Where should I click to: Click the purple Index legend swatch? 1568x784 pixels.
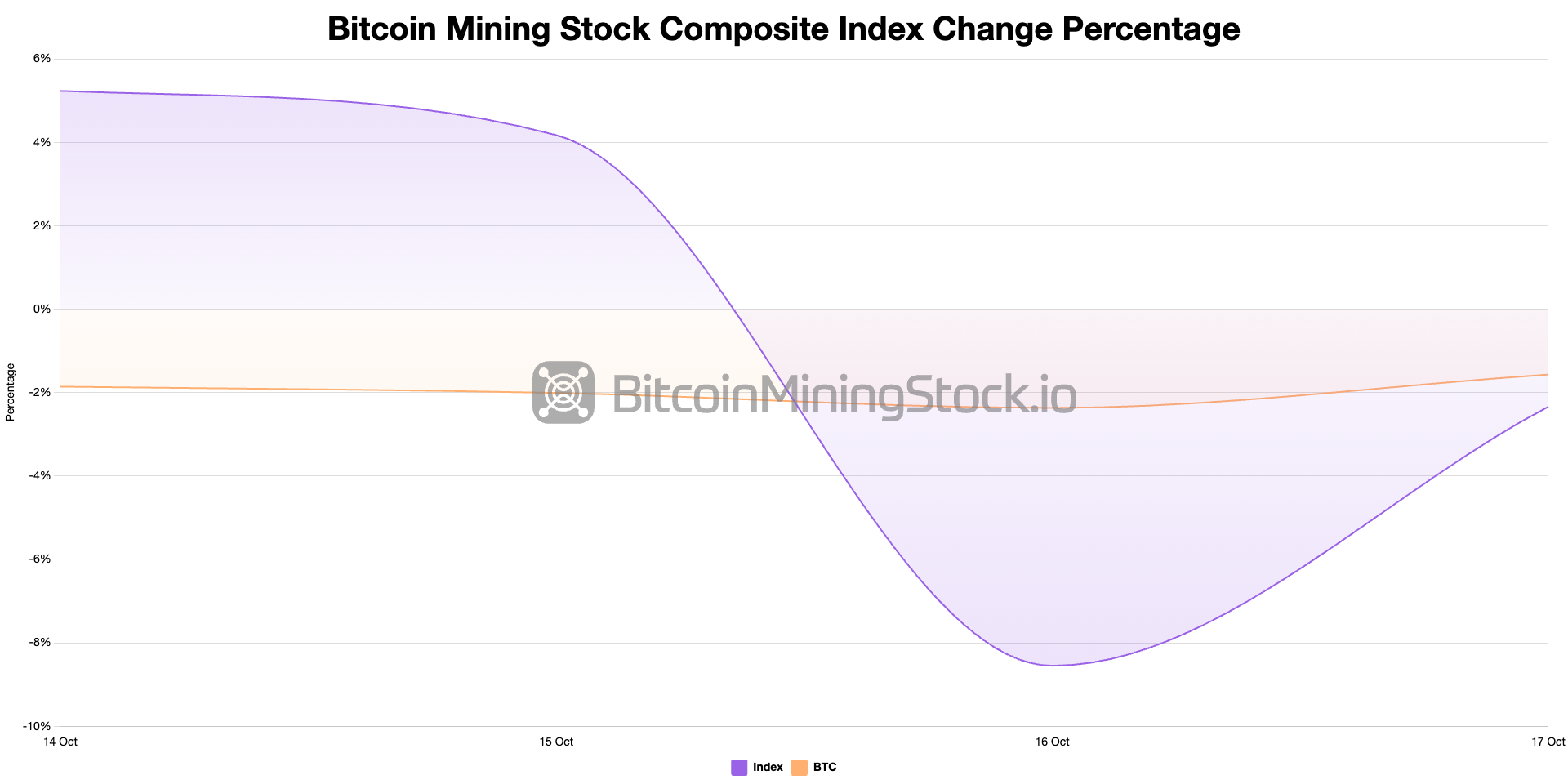click(x=739, y=767)
